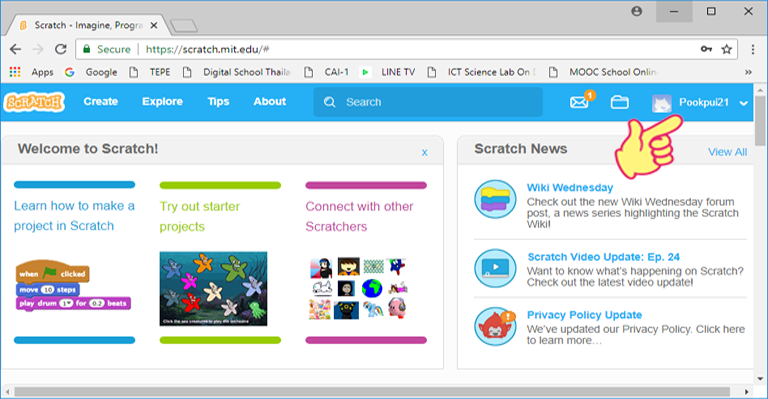Bookmark the page with the star icon
Viewport: 768px width, 399px height.
point(726,49)
